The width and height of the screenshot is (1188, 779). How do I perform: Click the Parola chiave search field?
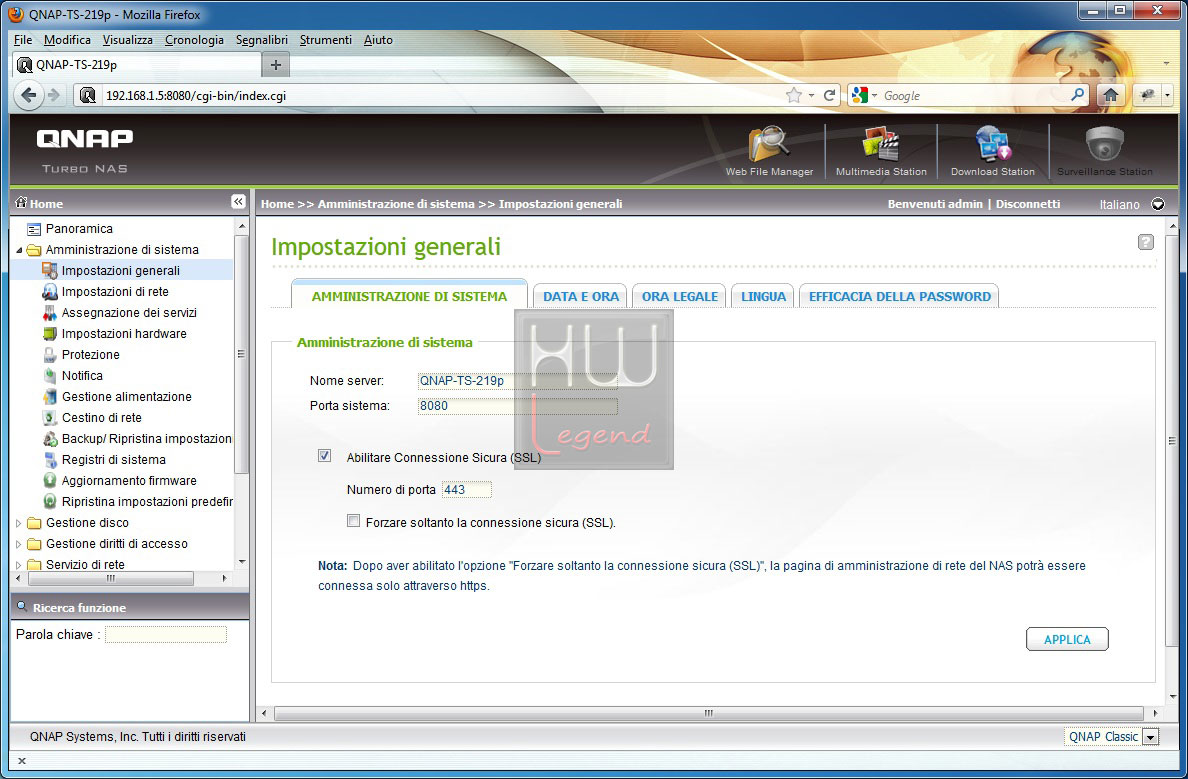165,634
